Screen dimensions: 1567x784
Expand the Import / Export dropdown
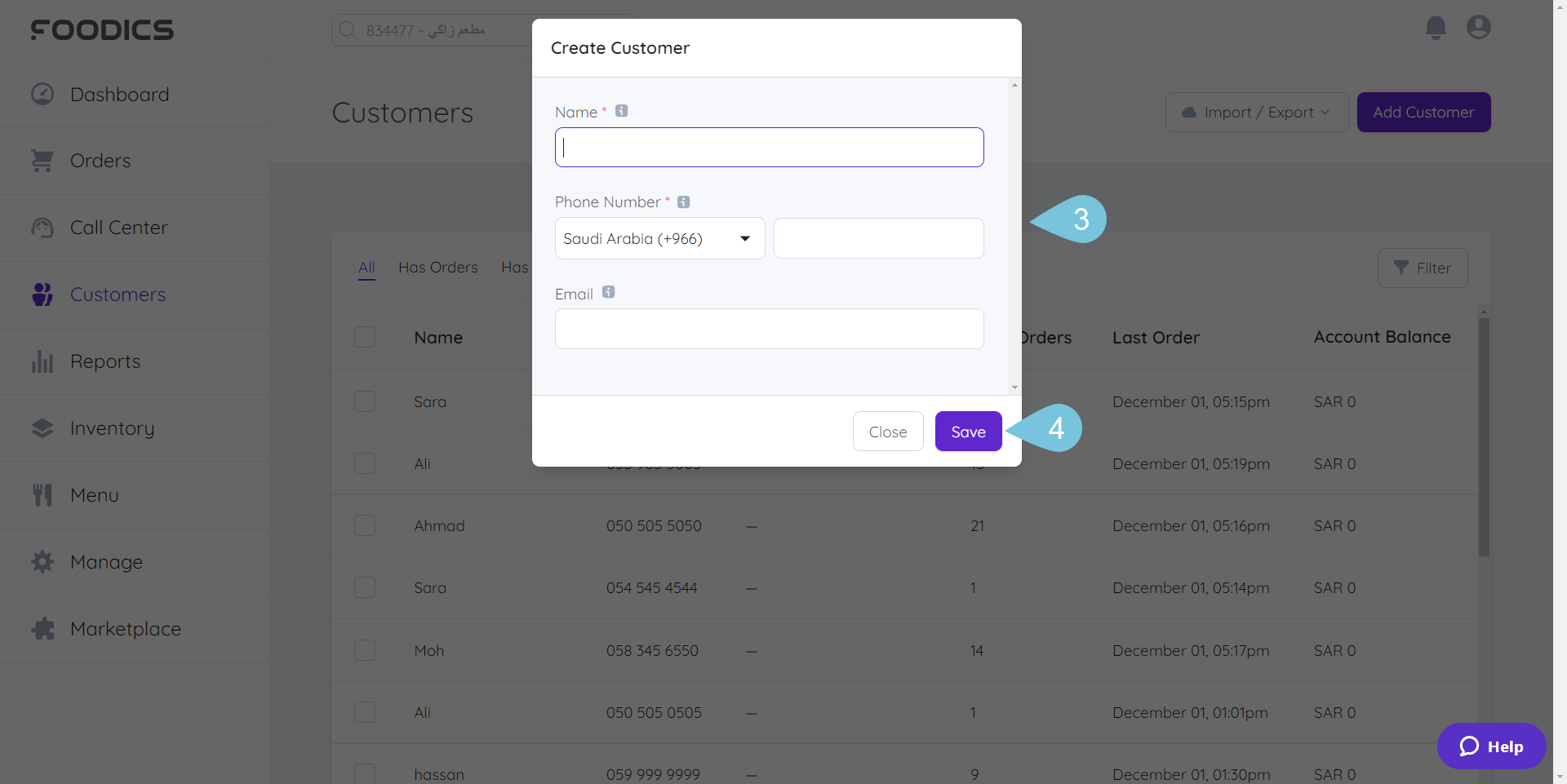pyautogui.click(x=1256, y=112)
